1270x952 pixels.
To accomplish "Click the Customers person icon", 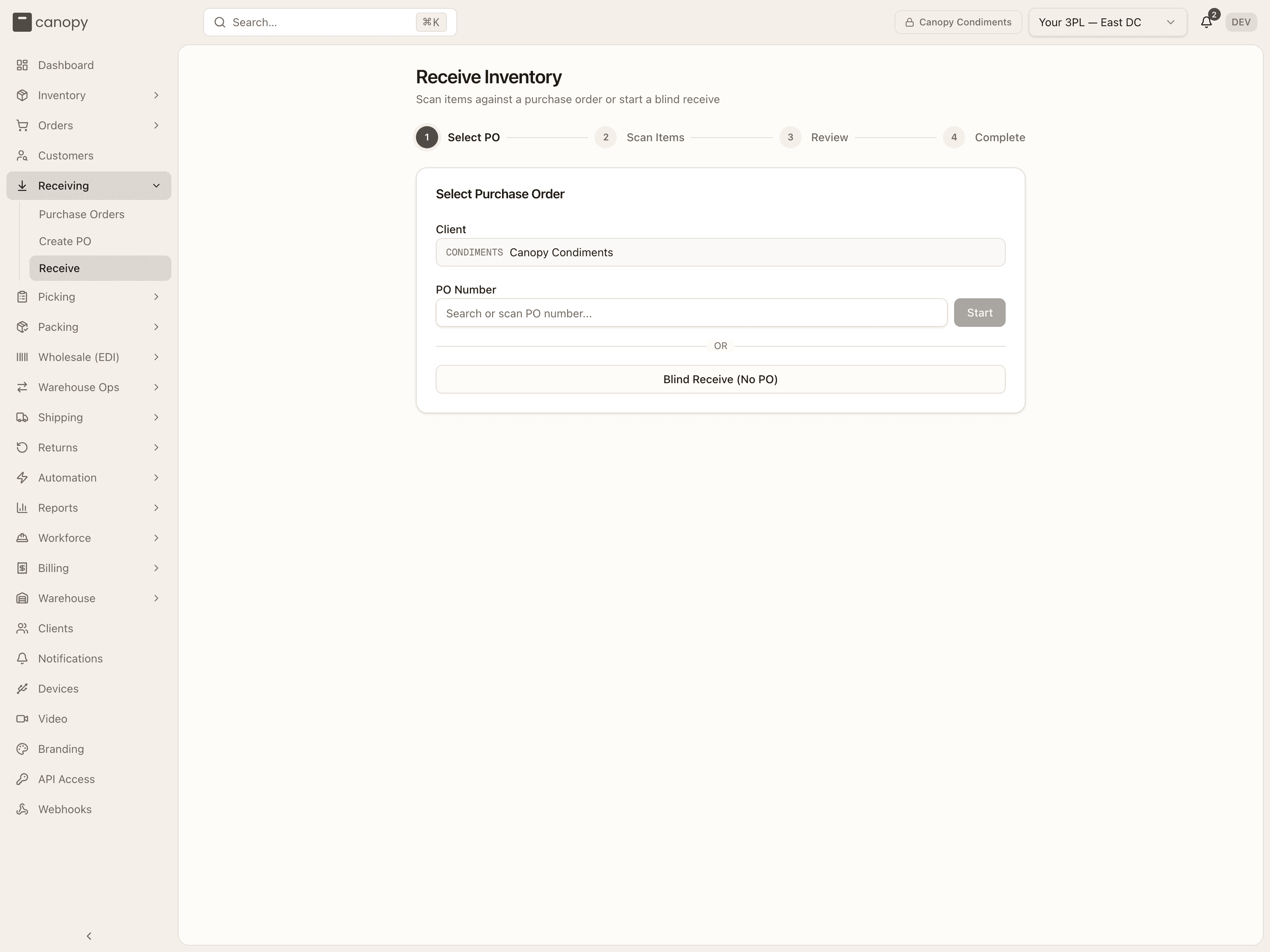I will (x=22, y=155).
